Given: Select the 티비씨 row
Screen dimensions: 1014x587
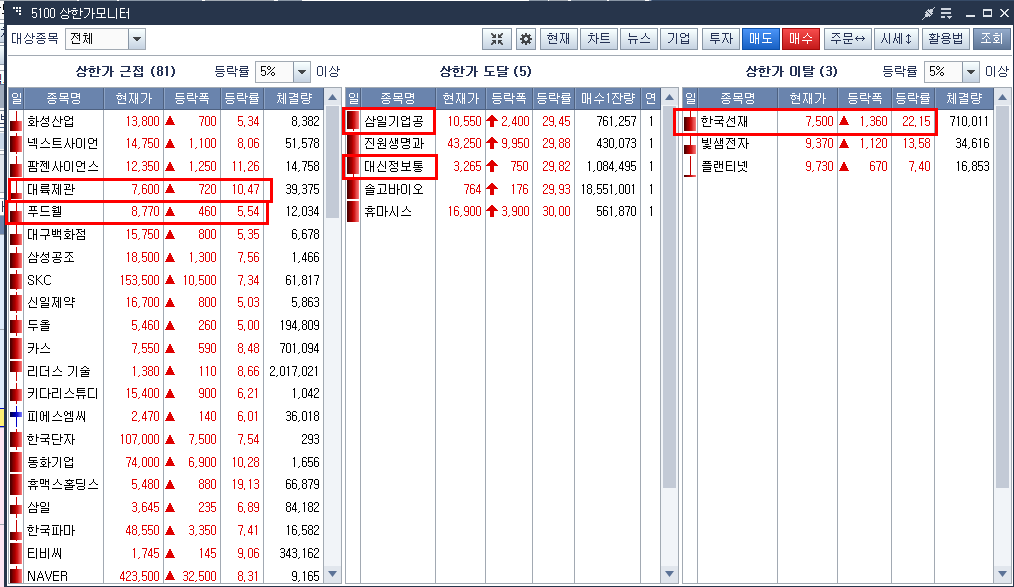Looking at the screenshot, I should [166, 553].
